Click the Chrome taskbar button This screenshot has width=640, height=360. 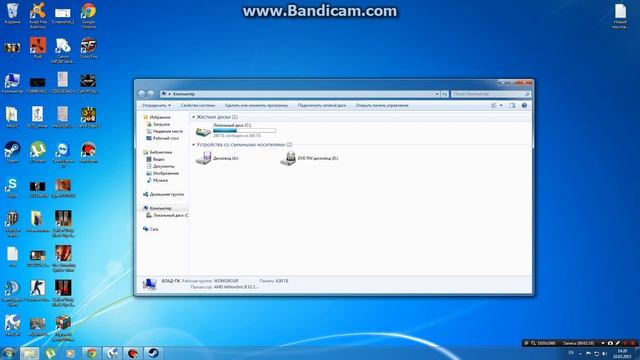pyautogui.click(x=91, y=353)
